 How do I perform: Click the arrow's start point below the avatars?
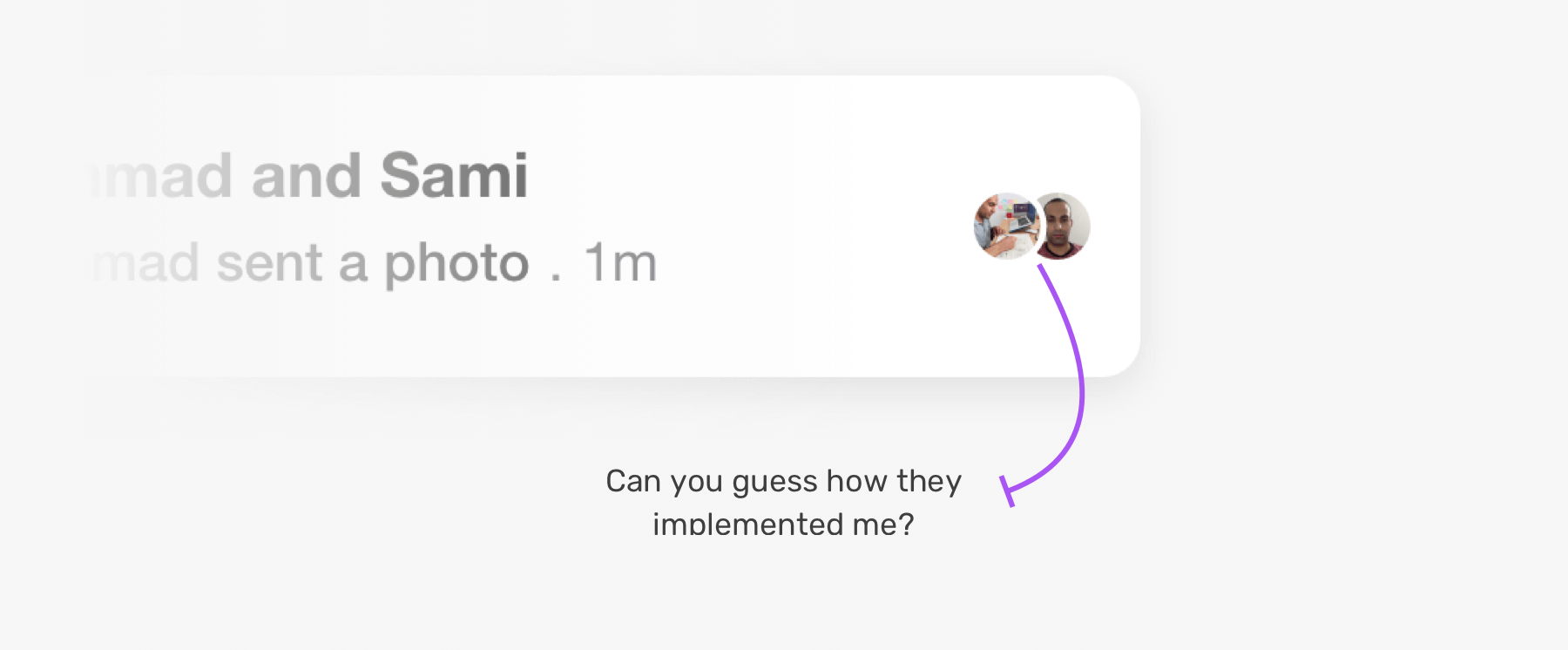click(1041, 268)
